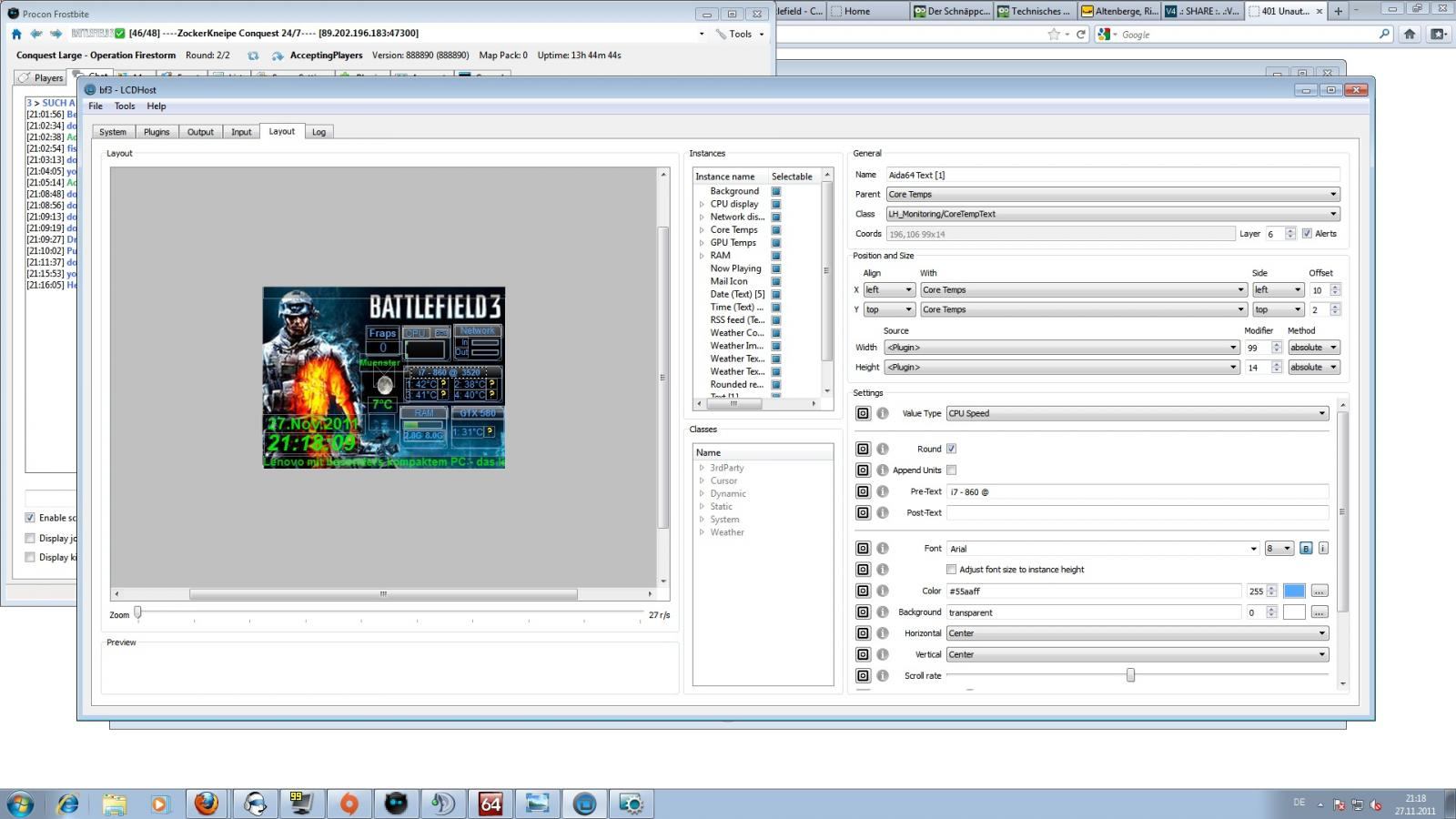Viewport: 1456px width, 819px height.
Task: Click the info icon beside Horizontal
Action: pyautogui.click(x=883, y=633)
